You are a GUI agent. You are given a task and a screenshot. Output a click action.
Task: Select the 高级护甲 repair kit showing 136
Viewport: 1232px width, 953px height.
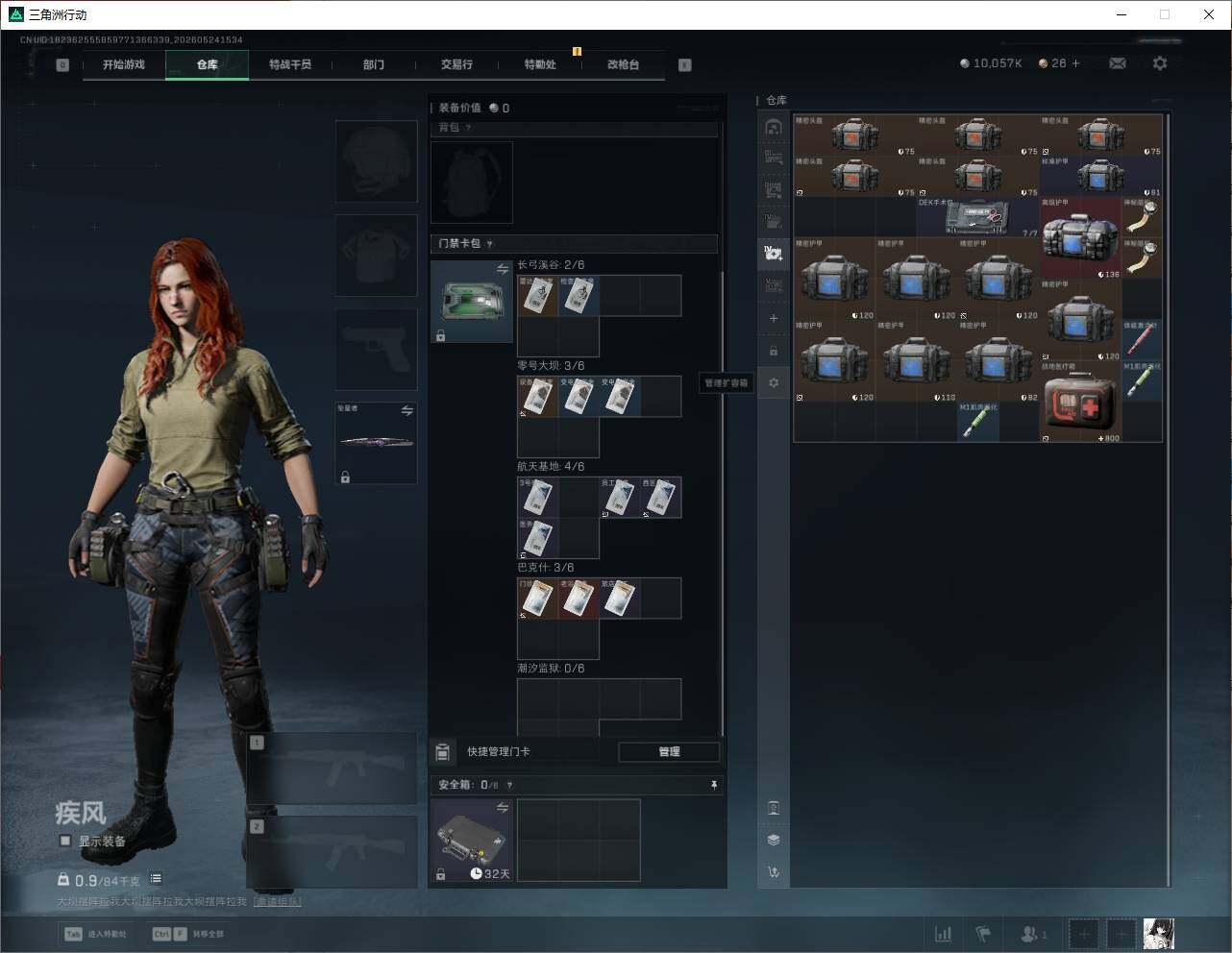tap(1081, 238)
